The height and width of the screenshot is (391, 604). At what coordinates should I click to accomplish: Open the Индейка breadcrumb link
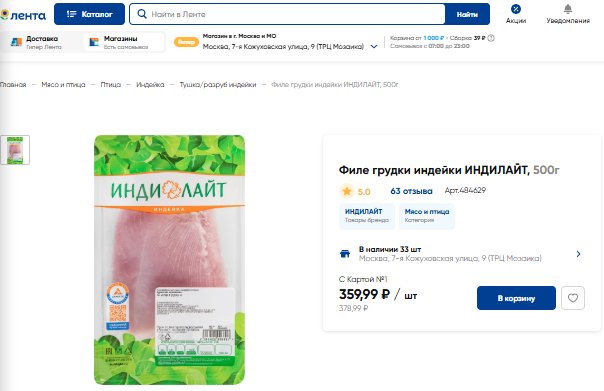coord(150,84)
